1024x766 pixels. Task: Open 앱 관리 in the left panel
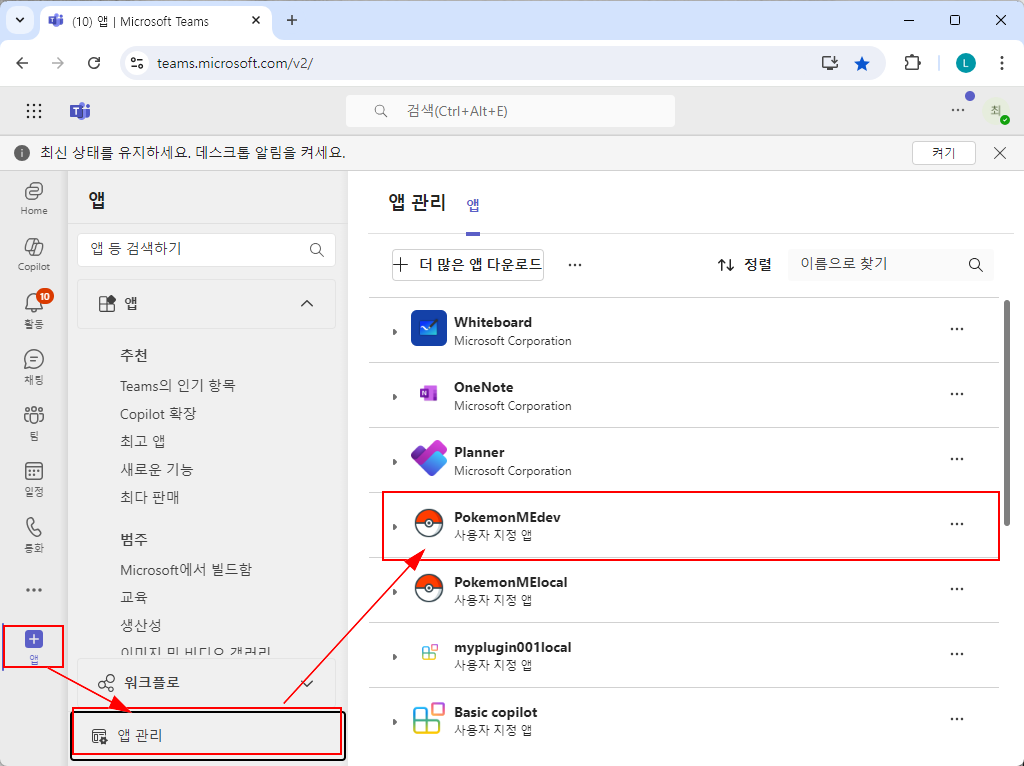206,736
